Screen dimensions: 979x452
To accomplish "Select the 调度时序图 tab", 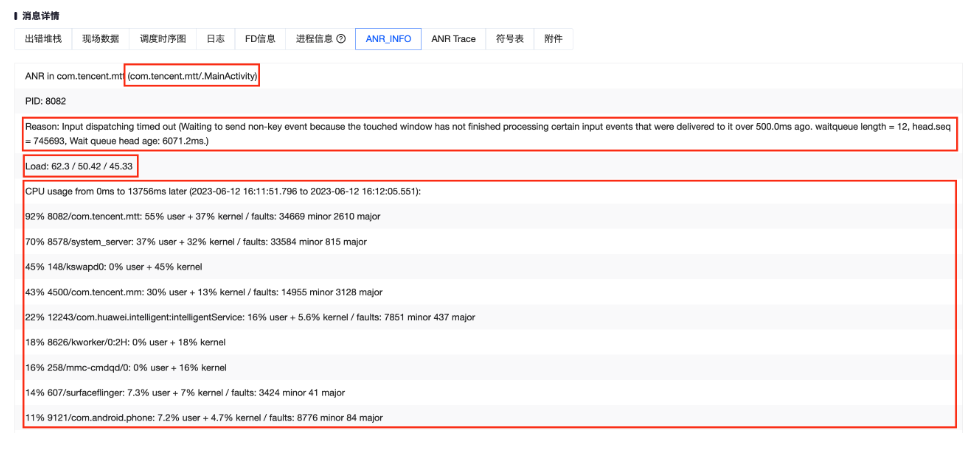I will [x=162, y=39].
